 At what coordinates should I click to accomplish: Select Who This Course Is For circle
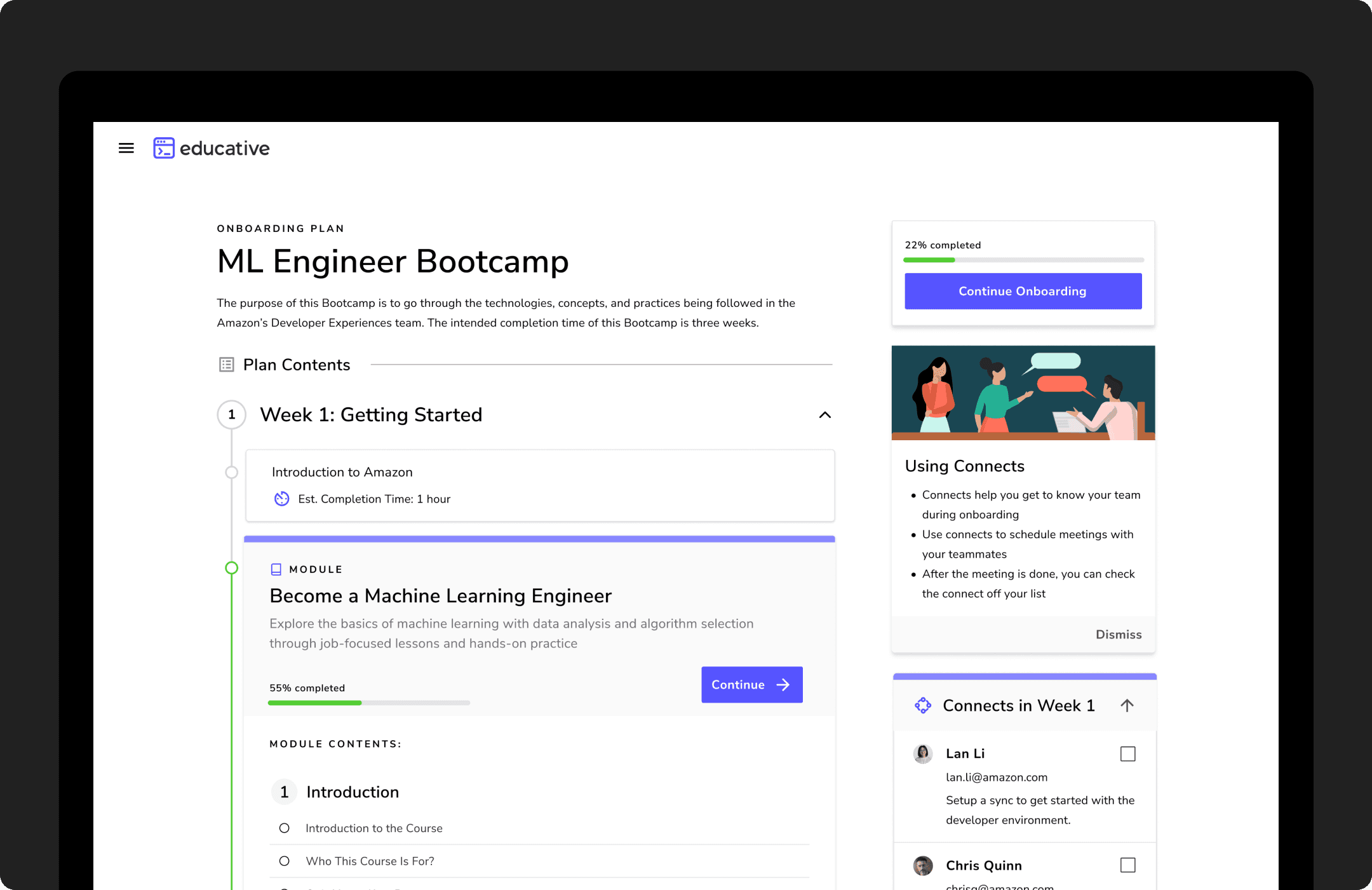point(285,861)
